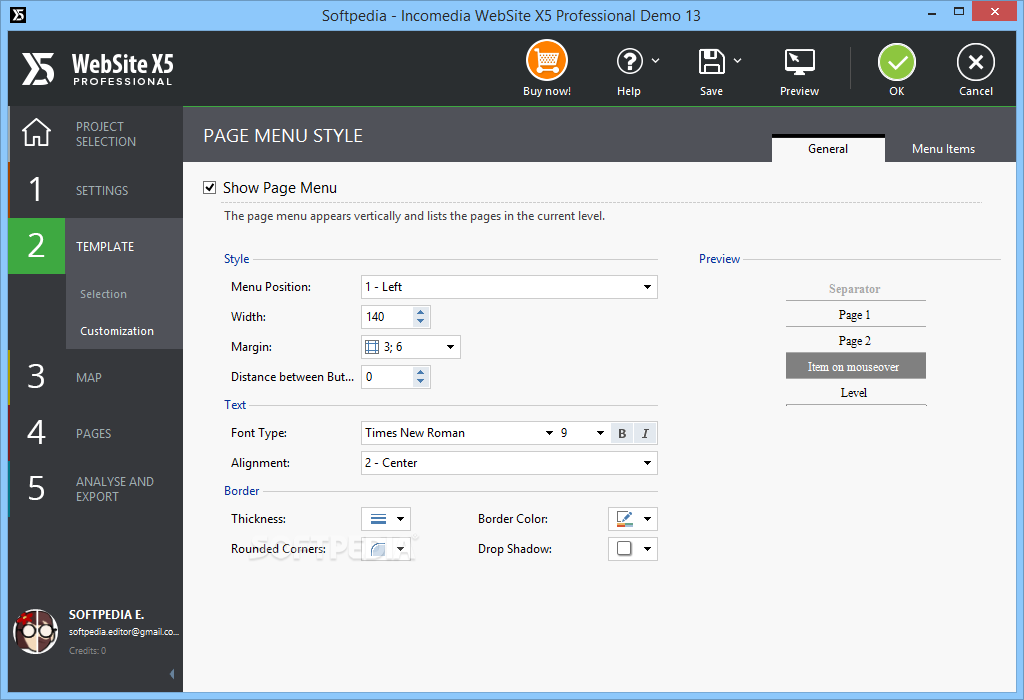Toggle the Show Page Menu checkbox
The image size is (1024, 700).
click(210, 188)
